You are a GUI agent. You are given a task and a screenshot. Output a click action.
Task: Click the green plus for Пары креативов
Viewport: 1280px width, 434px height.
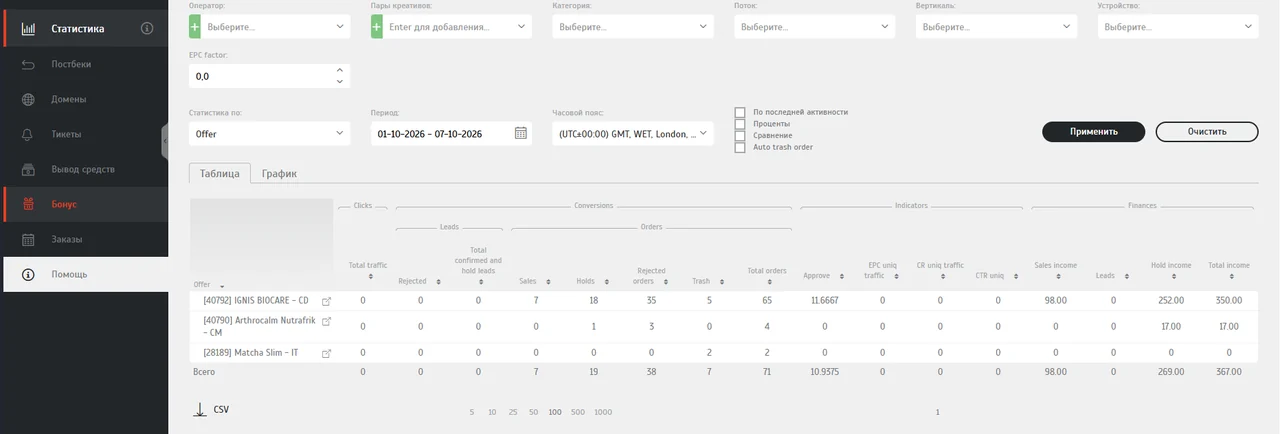[377, 27]
